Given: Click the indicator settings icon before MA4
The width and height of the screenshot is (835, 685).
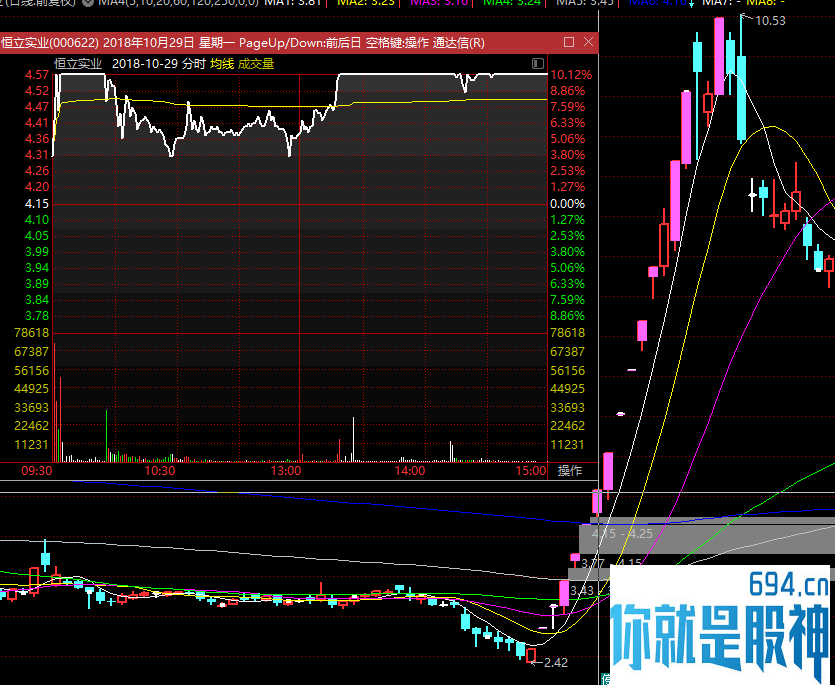Looking at the screenshot, I should [88, 3].
